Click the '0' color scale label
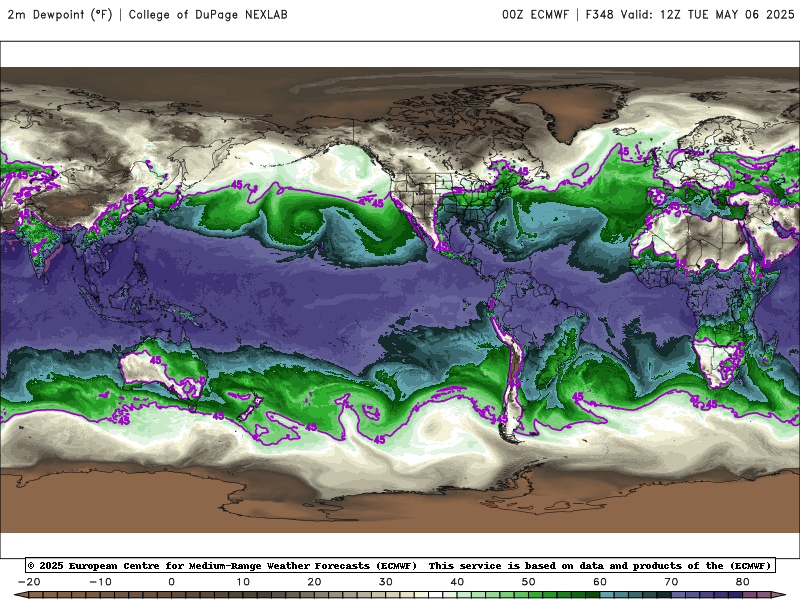 [x=171, y=582]
